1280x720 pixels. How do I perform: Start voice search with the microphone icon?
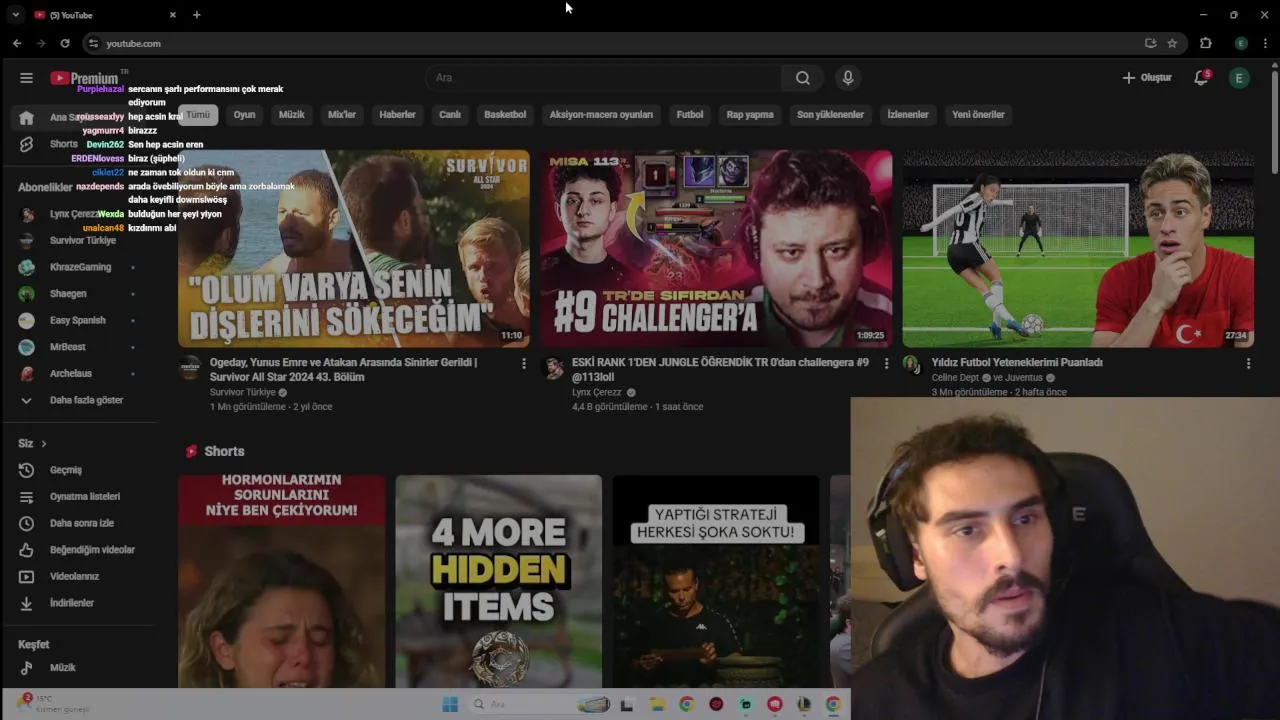[848, 78]
